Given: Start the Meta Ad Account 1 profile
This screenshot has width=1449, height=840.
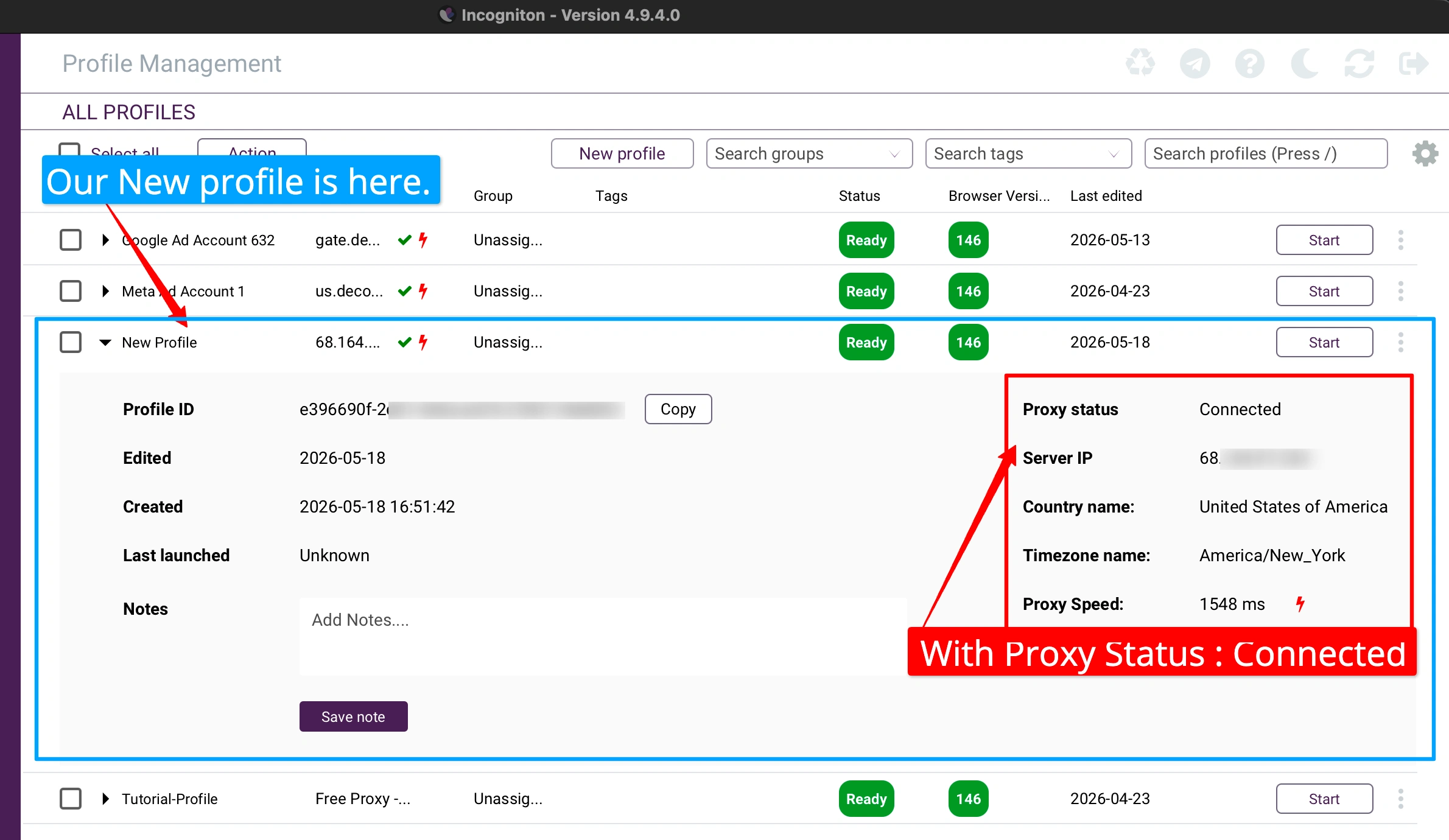Looking at the screenshot, I should click(x=1324, y=291).
